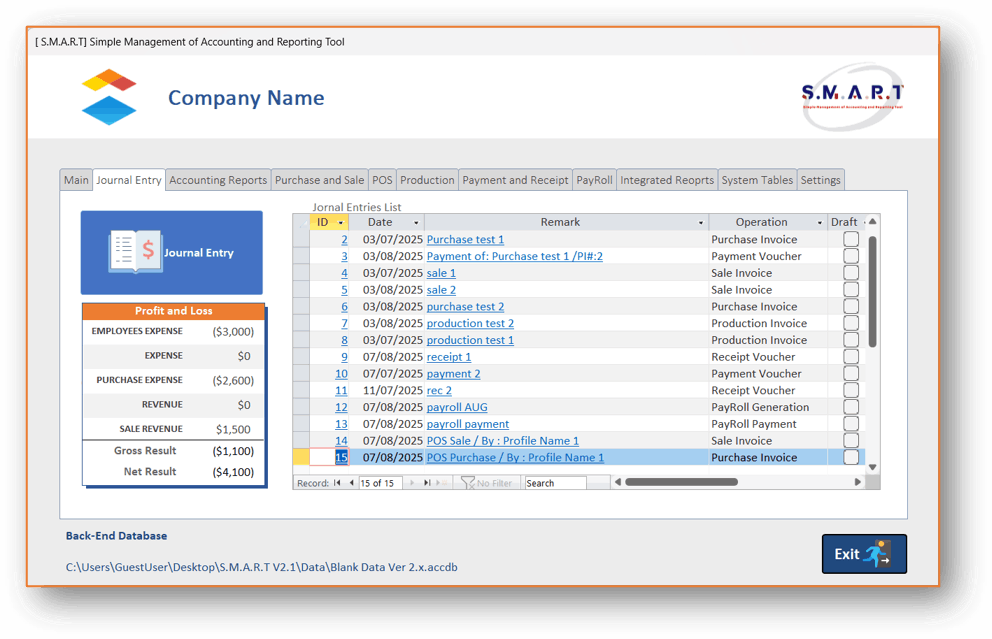Click the horizontal scroll left arrow
Viewport: 992px width, 639px height.
point(618,482)
